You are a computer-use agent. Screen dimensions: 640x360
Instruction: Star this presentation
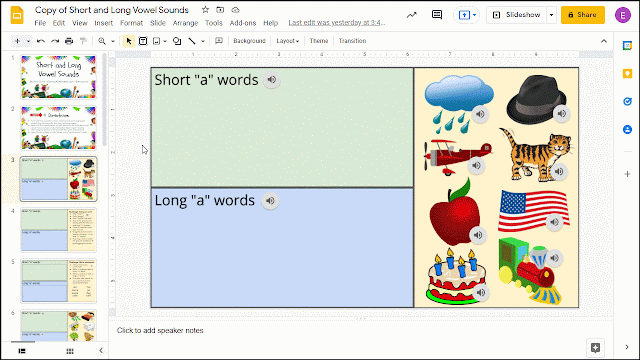[205, 9]
